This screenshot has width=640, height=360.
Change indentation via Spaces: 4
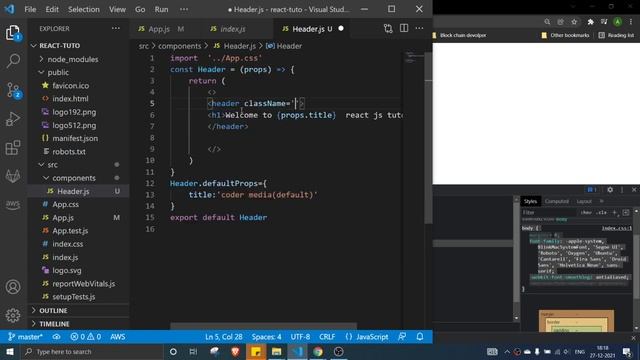click(x=266, y=337)
